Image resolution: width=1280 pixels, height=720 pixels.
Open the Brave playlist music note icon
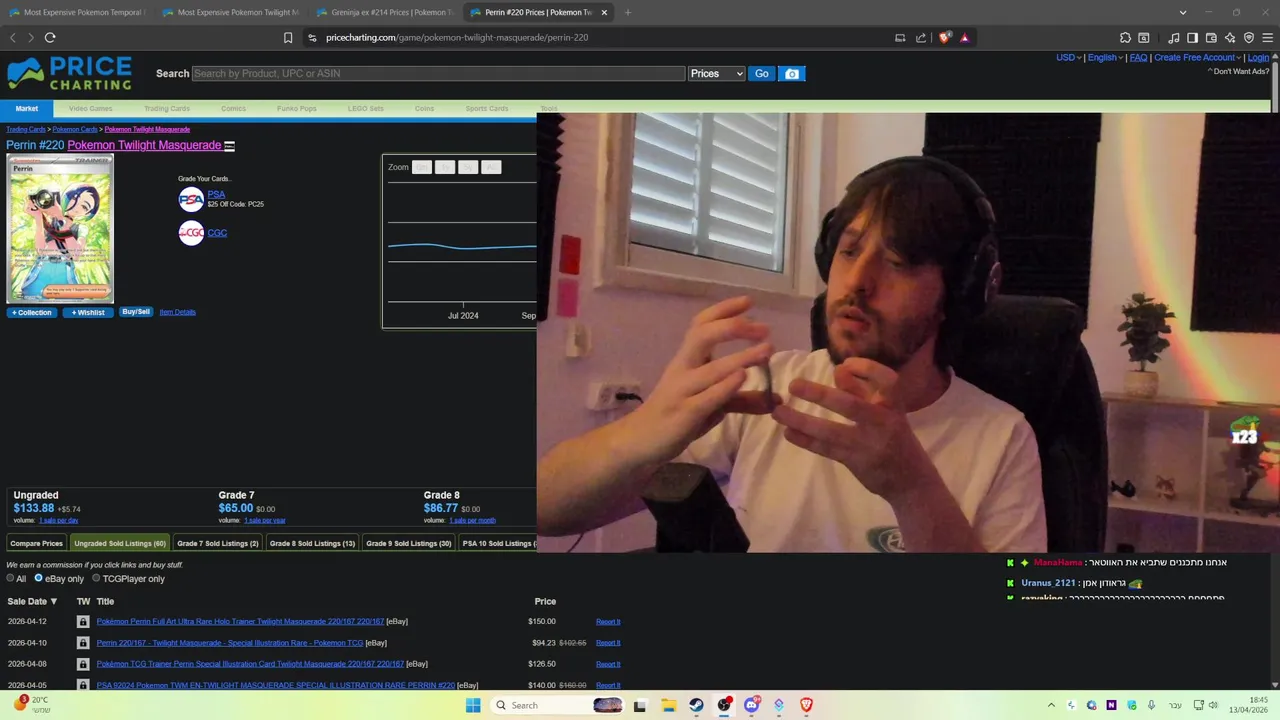1174,38
